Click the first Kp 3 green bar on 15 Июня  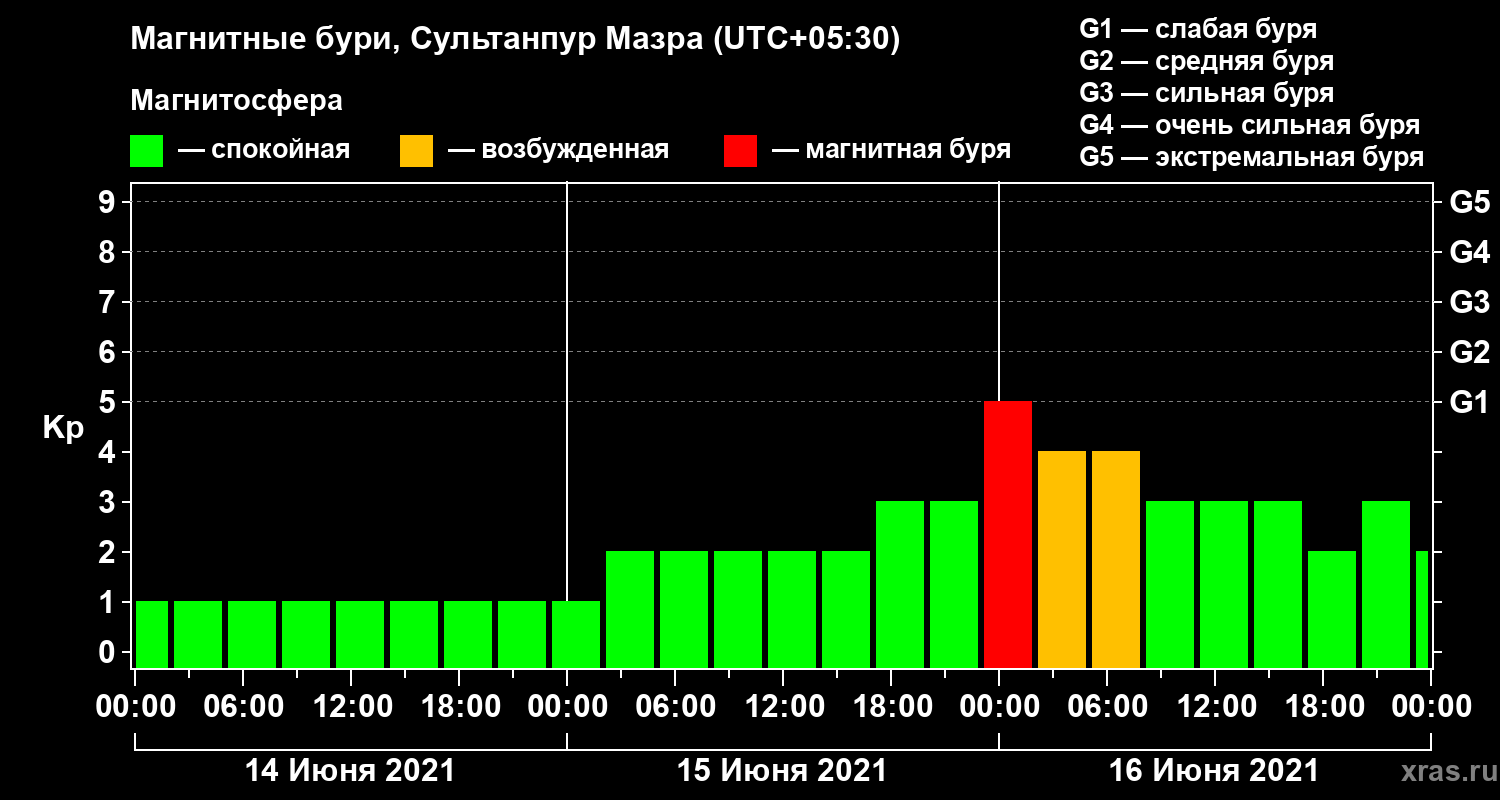(900, 584)
